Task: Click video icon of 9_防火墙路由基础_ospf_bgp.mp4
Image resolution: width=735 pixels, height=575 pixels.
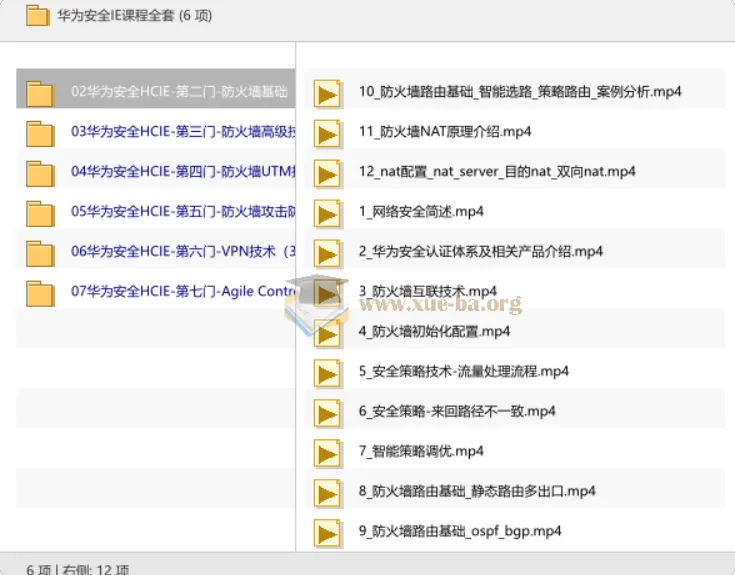Action: point(327,534)
